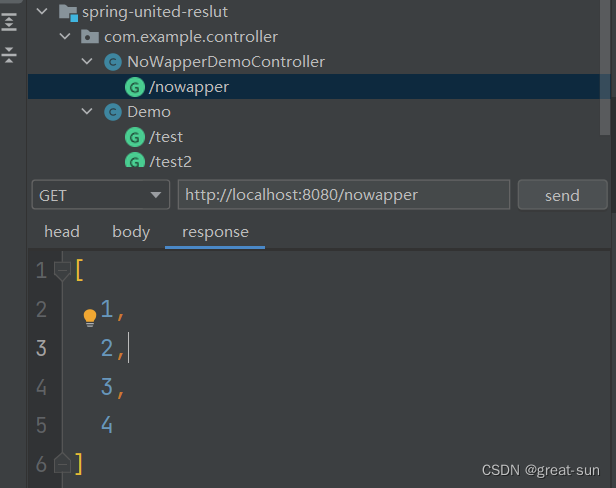Click the com.example.controller package icon
Screen dimensions: 616x488
(x=90, y=37)
